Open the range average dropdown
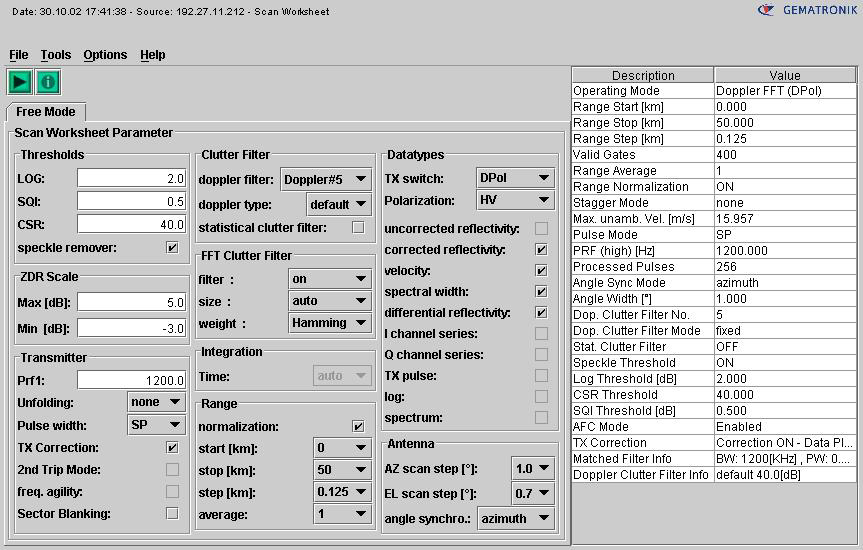This screenshot has width=863, height=550. [342, 514]
